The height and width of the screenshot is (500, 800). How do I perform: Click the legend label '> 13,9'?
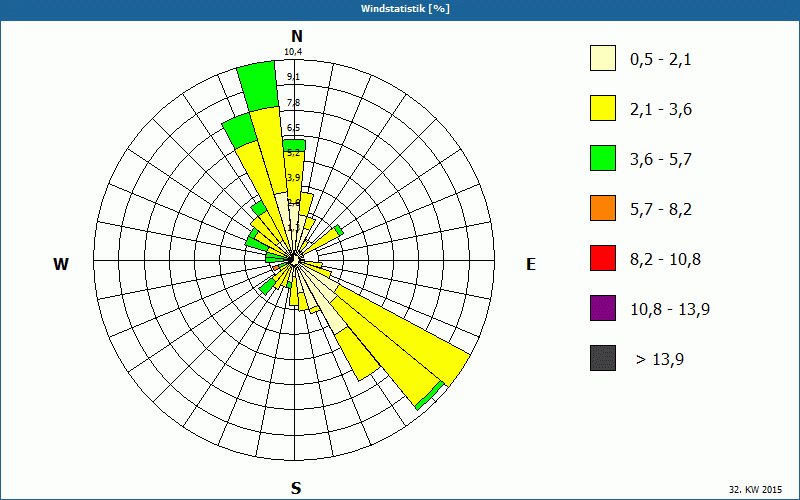660,360
